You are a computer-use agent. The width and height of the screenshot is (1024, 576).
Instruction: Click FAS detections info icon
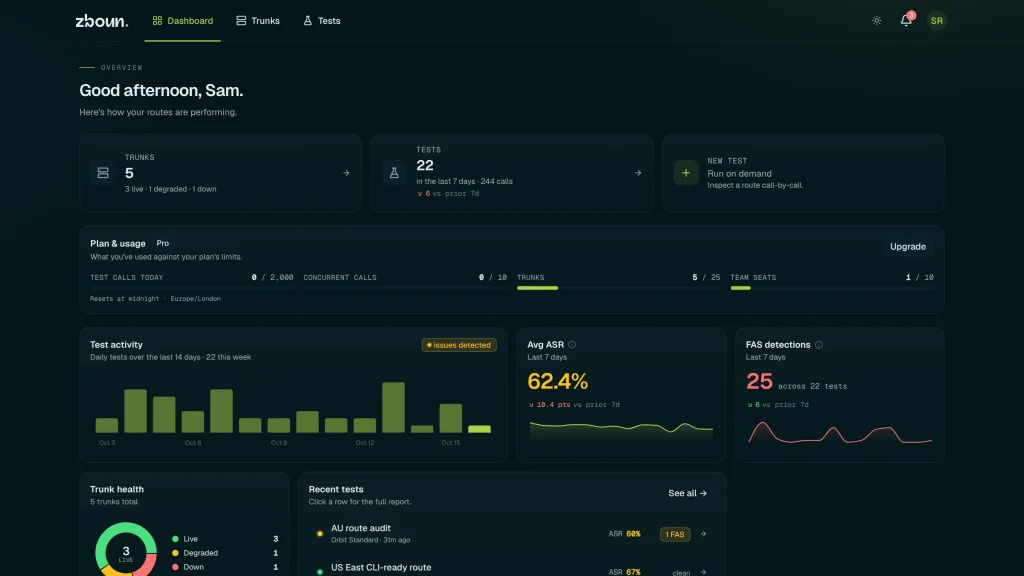(819, 345)
